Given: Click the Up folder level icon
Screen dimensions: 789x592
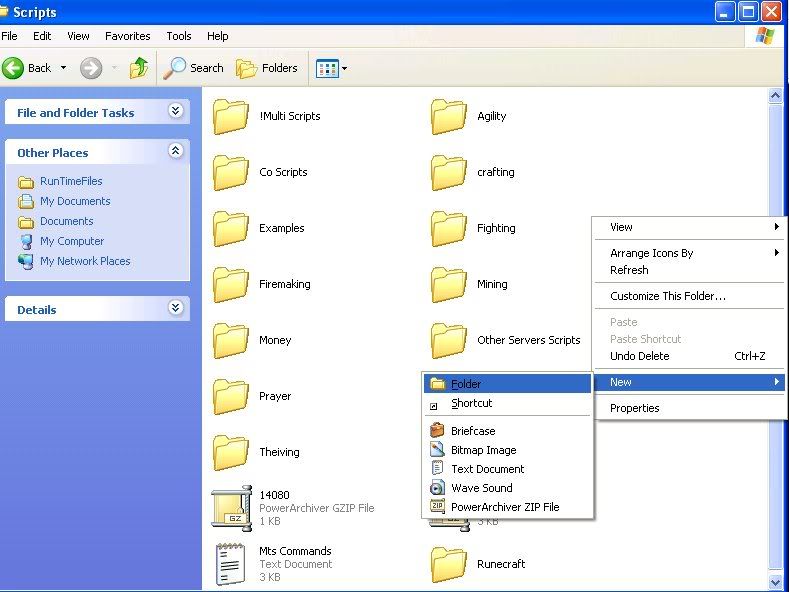Looking at the screenshot, I should point(139,68).
